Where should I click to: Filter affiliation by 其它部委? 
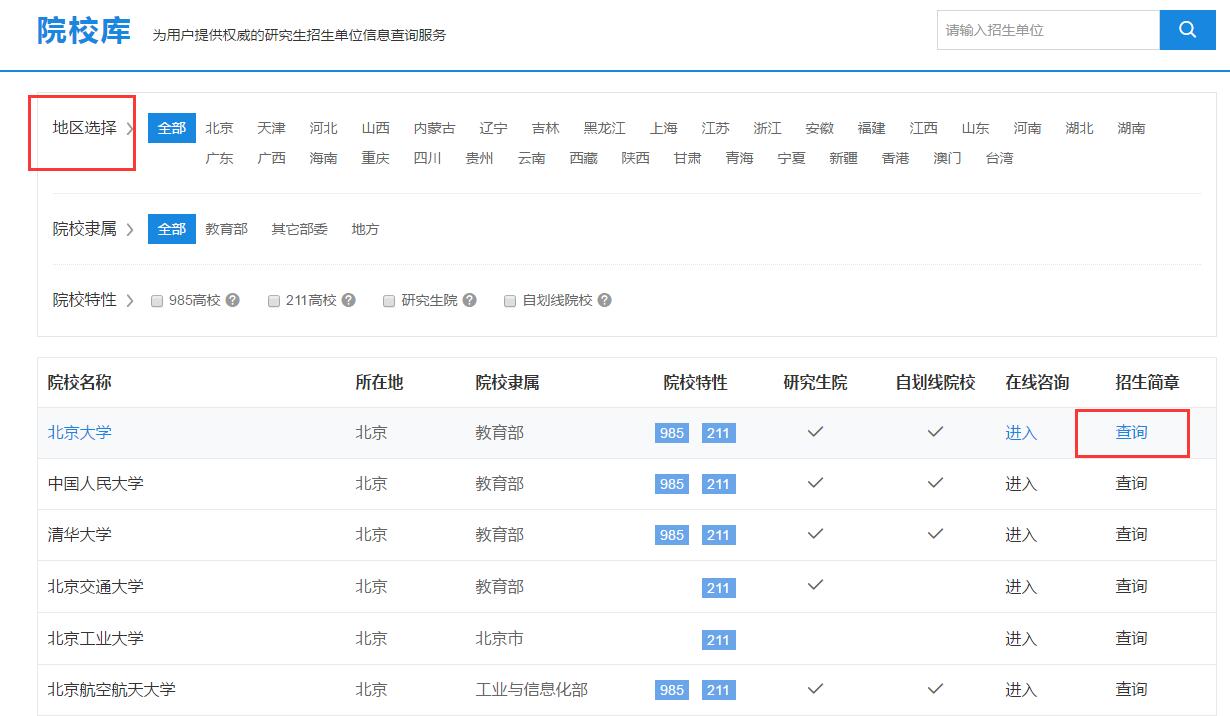coord(300,229)
